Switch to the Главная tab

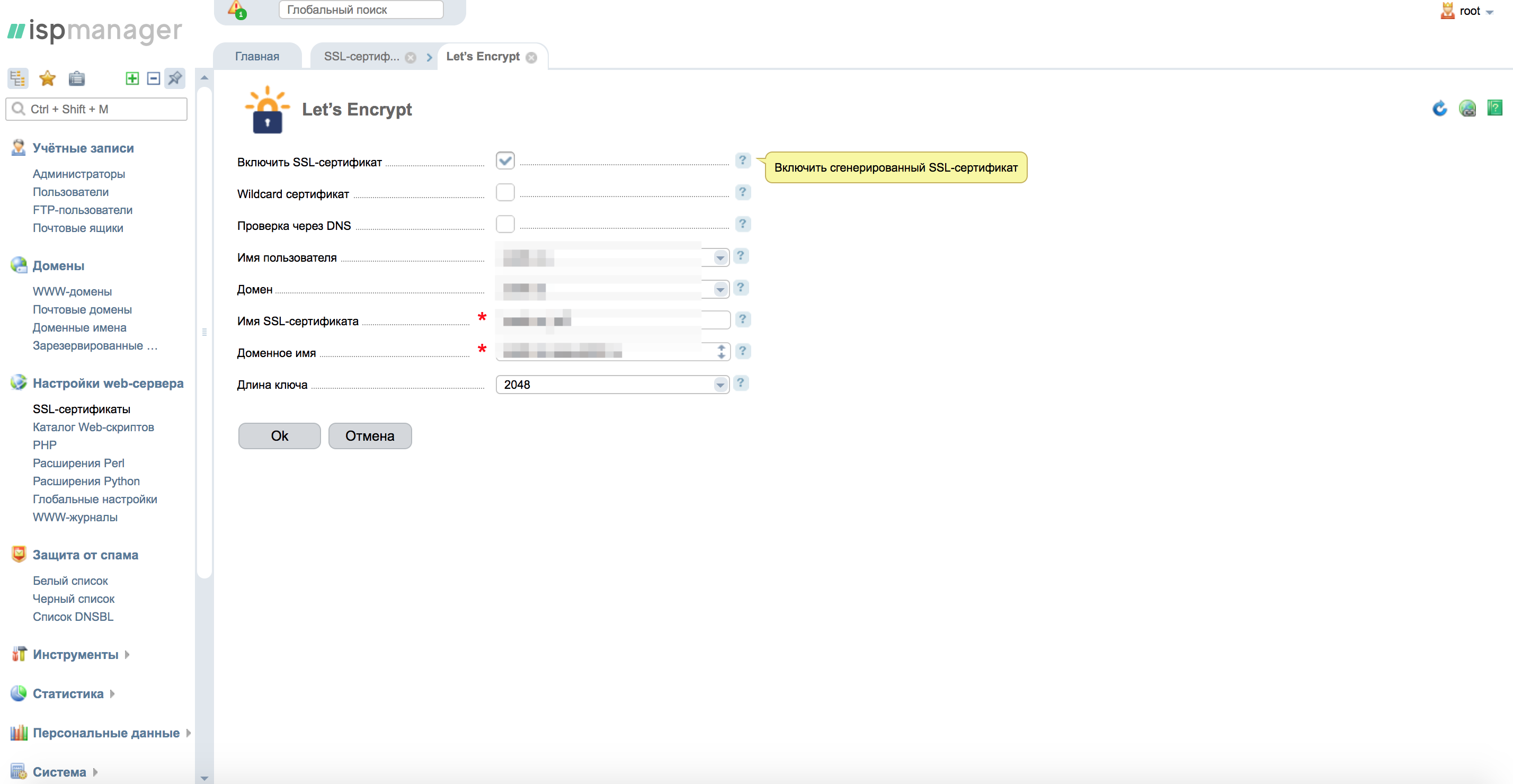click(256, 56)
